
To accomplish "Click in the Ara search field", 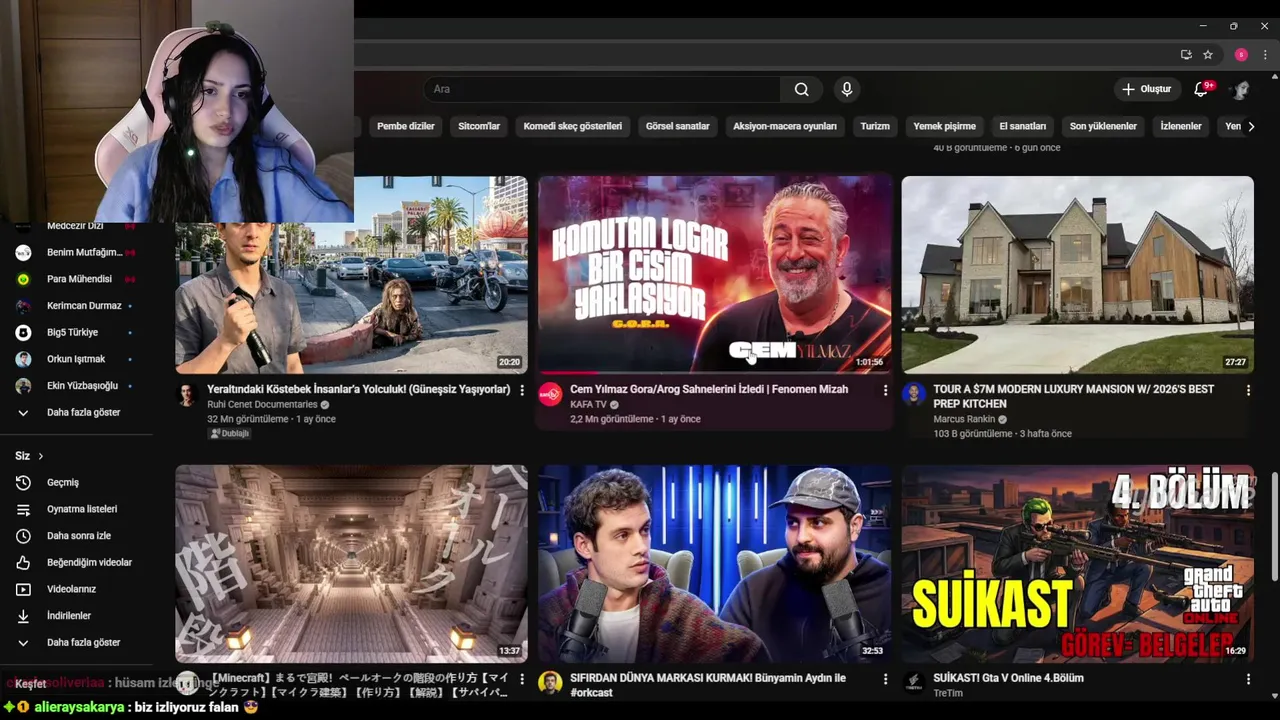I will click(x=602, y=89).
